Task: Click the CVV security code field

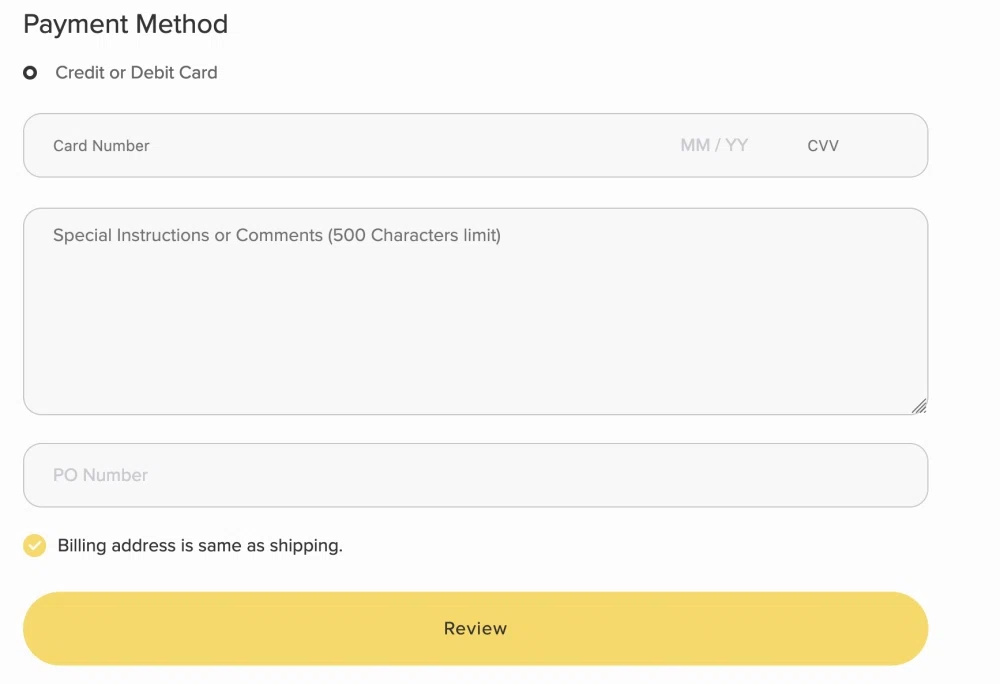Action: pos(822,145)
